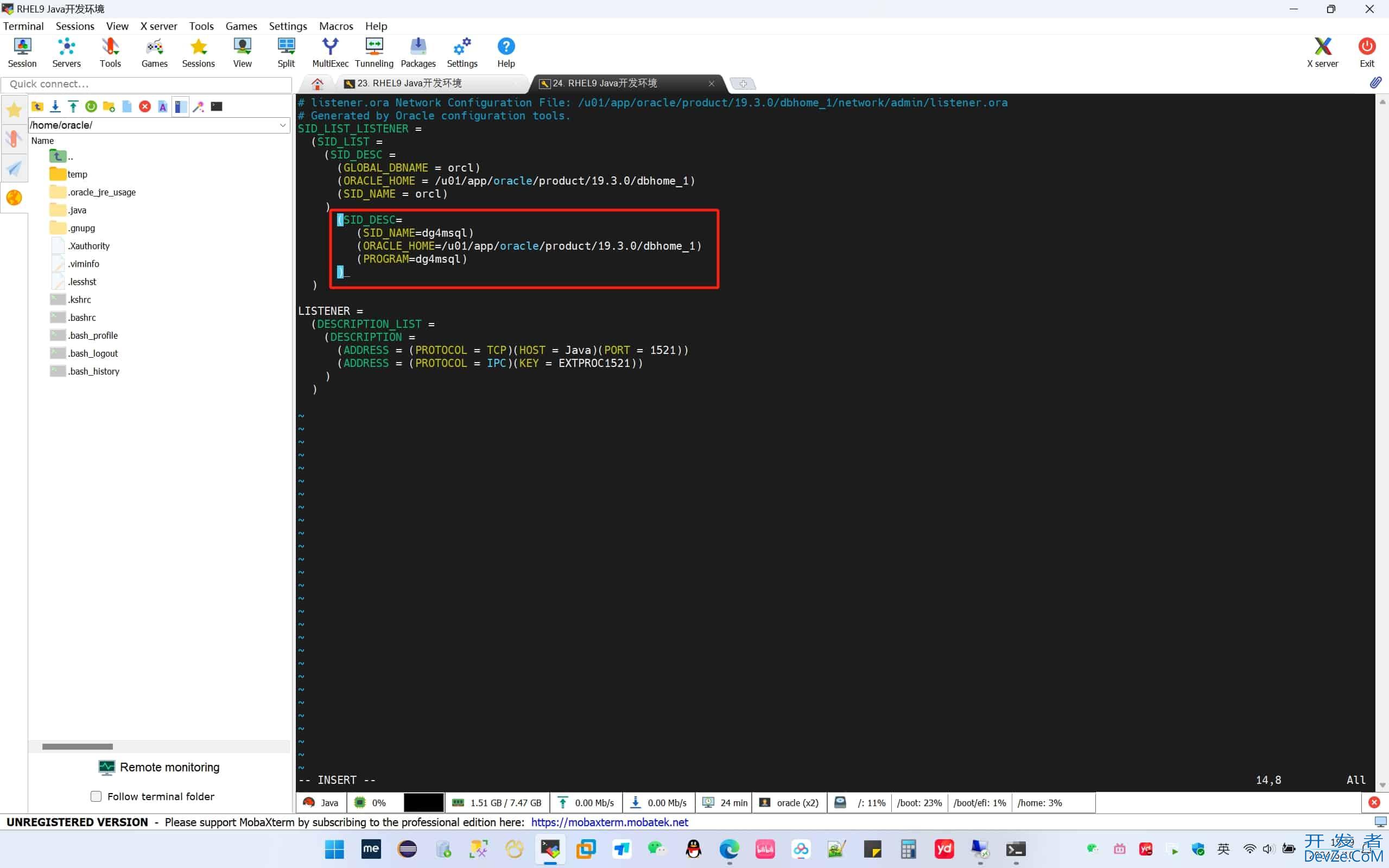Click the RAM usage 1.51 GB / 7.47 GB entry

point(497,802)
